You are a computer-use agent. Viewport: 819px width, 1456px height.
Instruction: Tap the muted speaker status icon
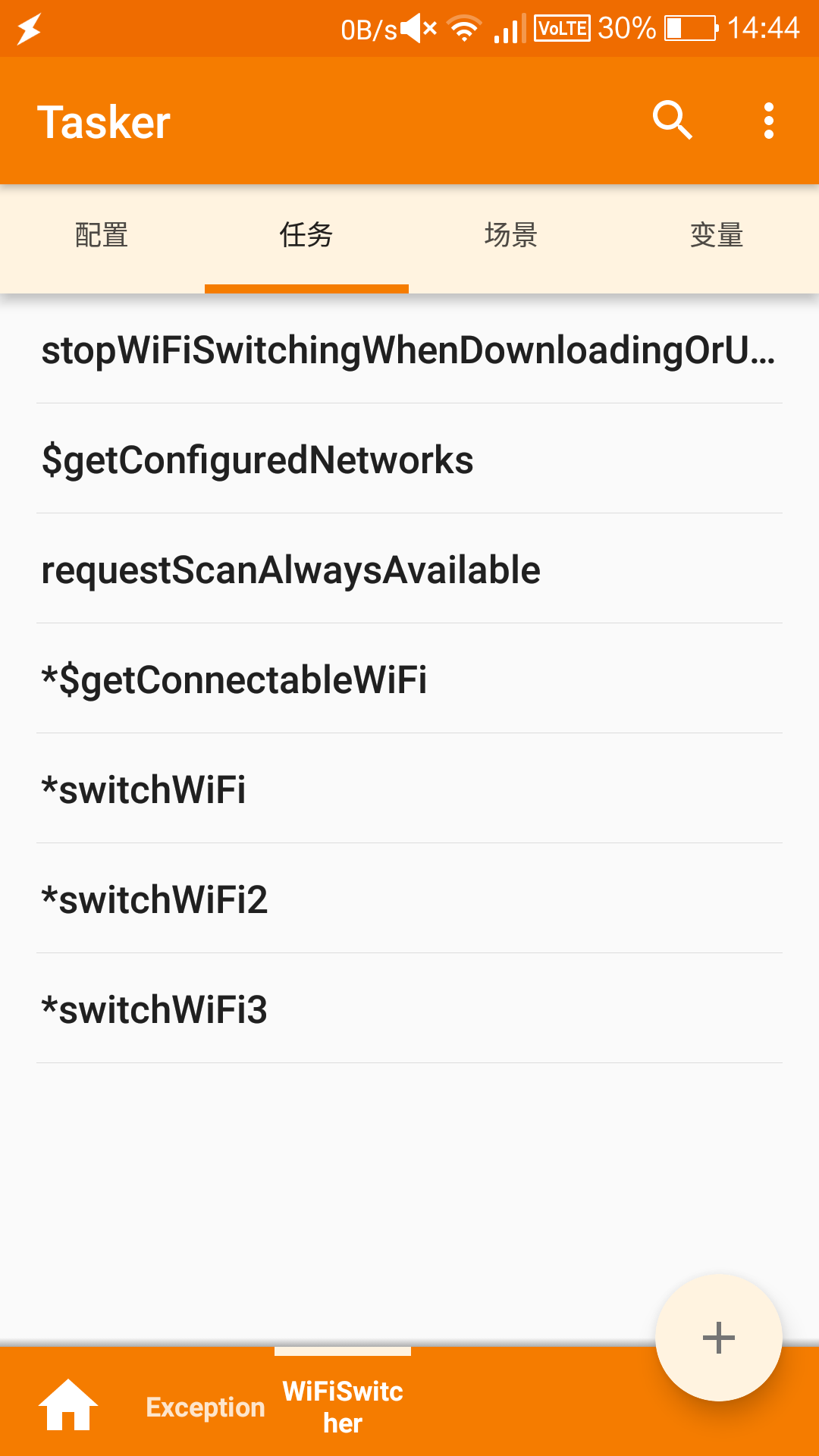pos(419,29)
